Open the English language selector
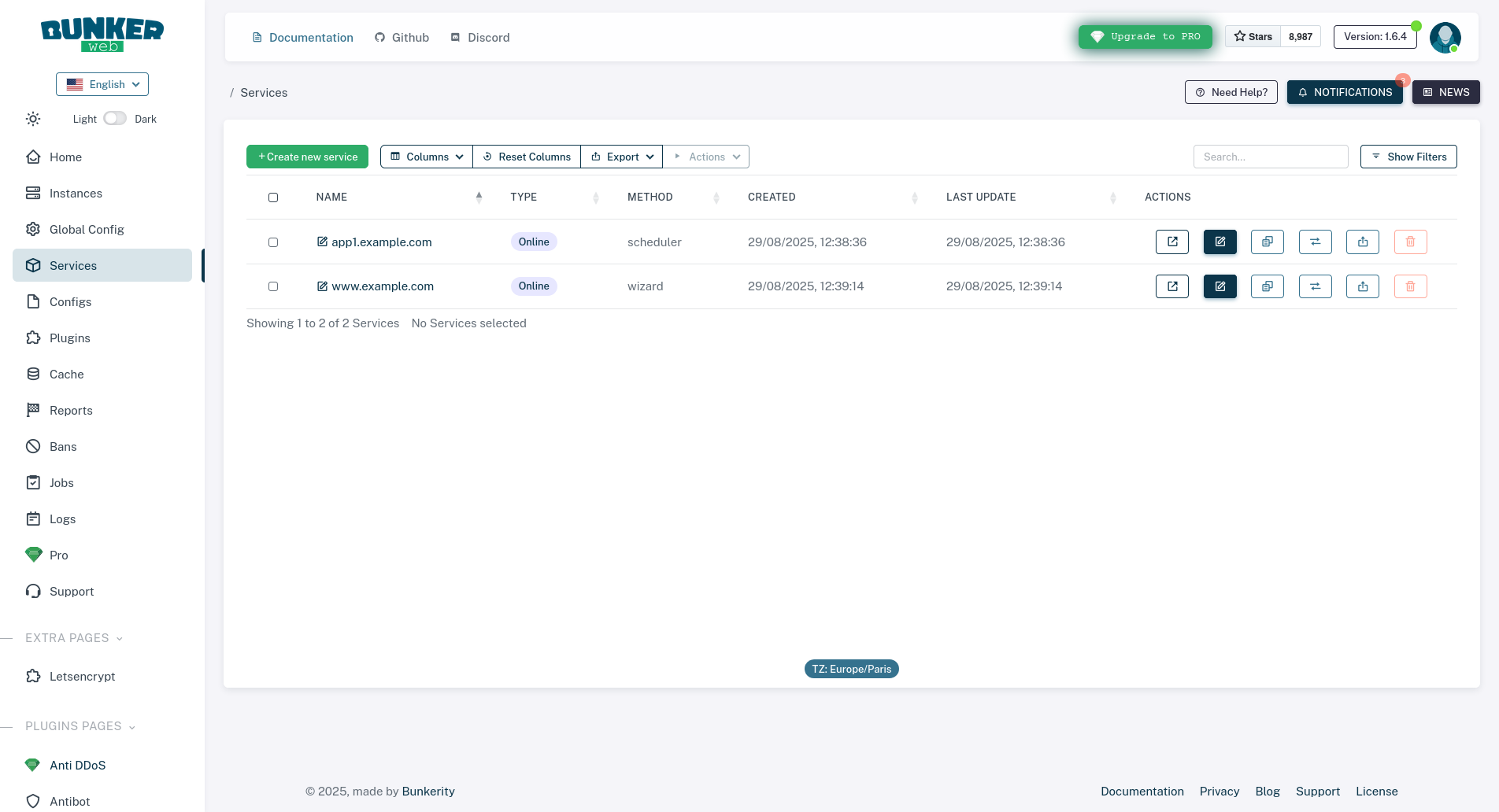Viewport: 1499px width, 812px height. [x=102, y=84]
